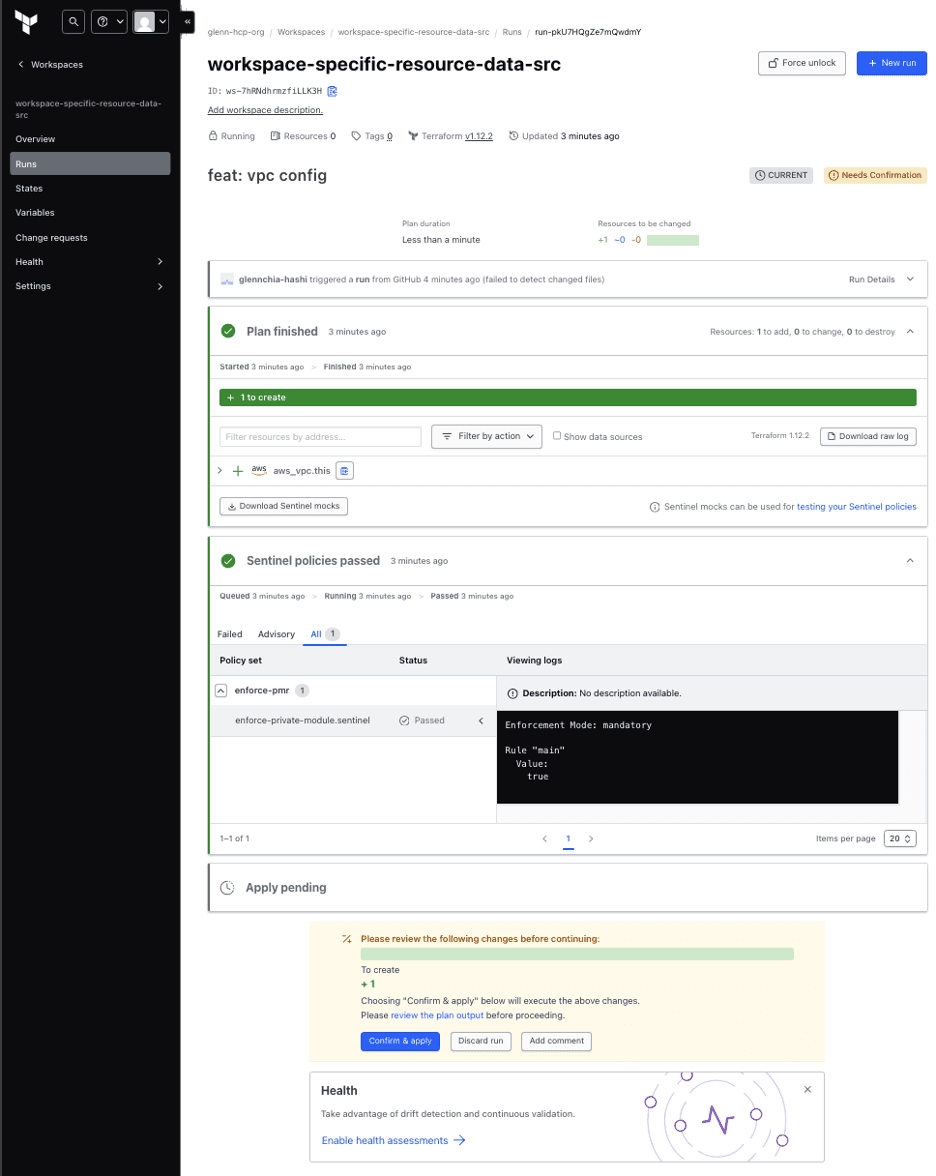The height and width of the screenshot is (1176, 936).
Task: Change Items per page stepper
Action: pyautogui.click(x=900, y=838)
